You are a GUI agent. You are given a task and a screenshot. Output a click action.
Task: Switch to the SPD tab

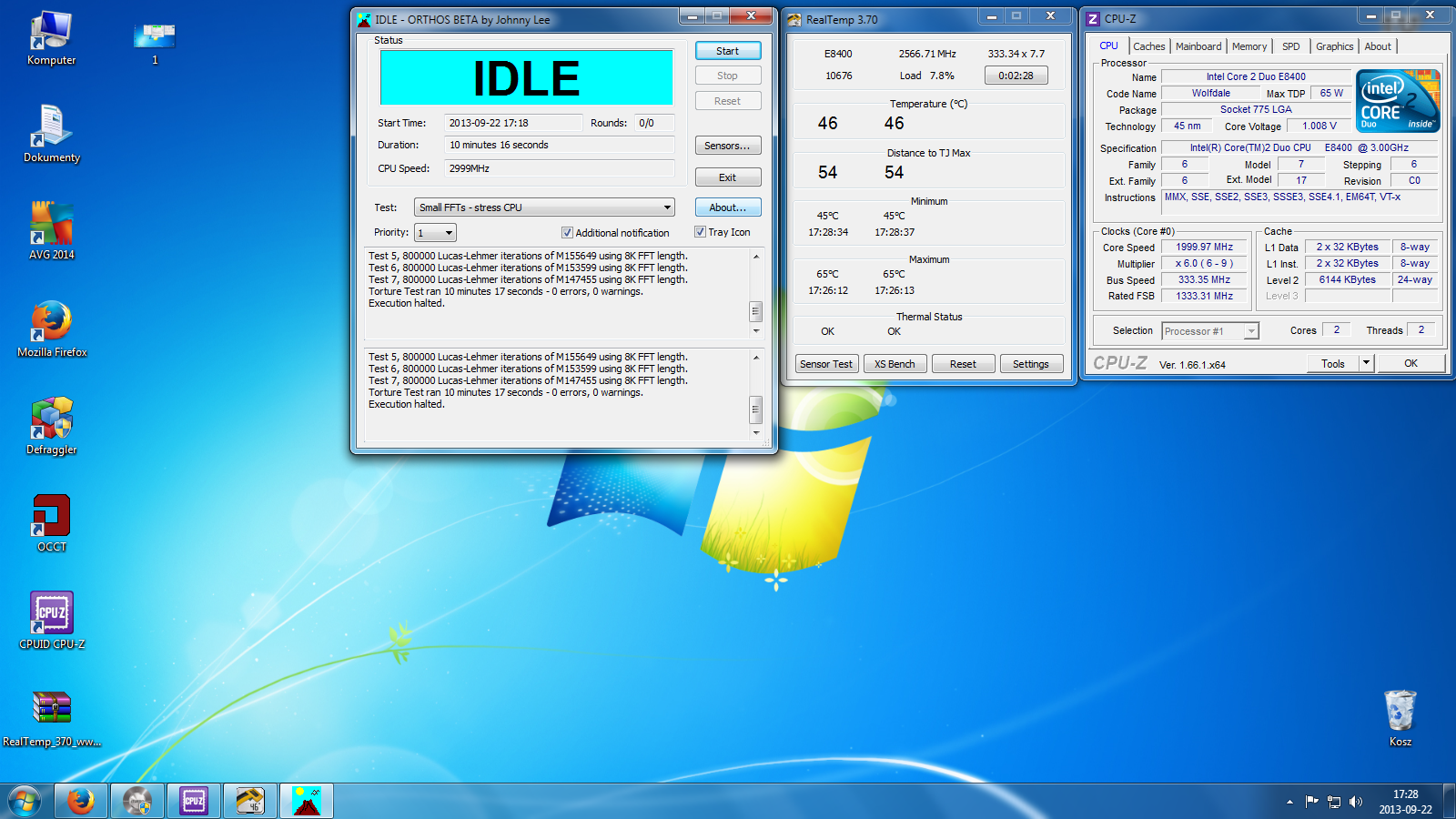(x=1291, y=46)
